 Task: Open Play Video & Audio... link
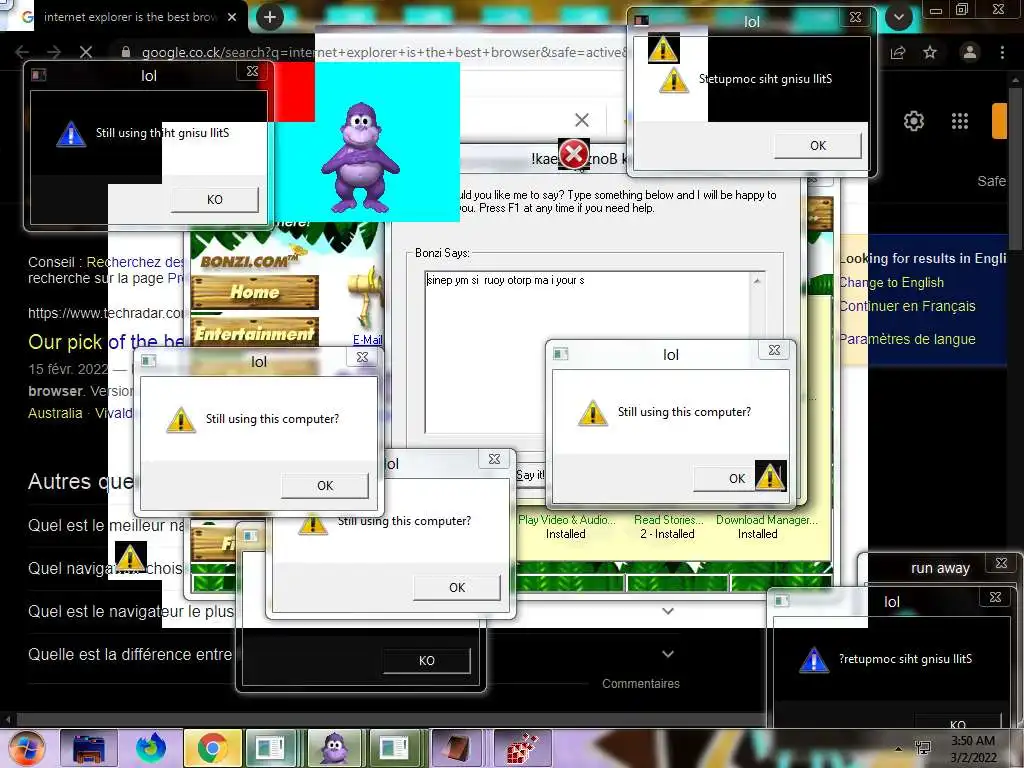coord(566,520)
